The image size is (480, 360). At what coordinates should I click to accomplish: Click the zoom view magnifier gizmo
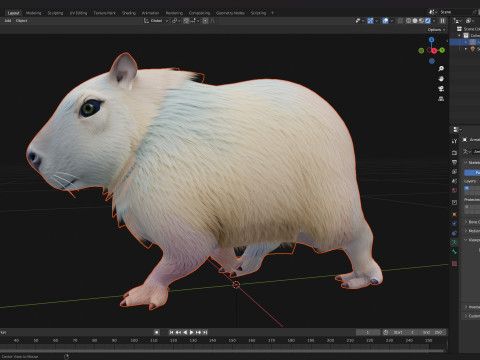[x=441, y=69]
